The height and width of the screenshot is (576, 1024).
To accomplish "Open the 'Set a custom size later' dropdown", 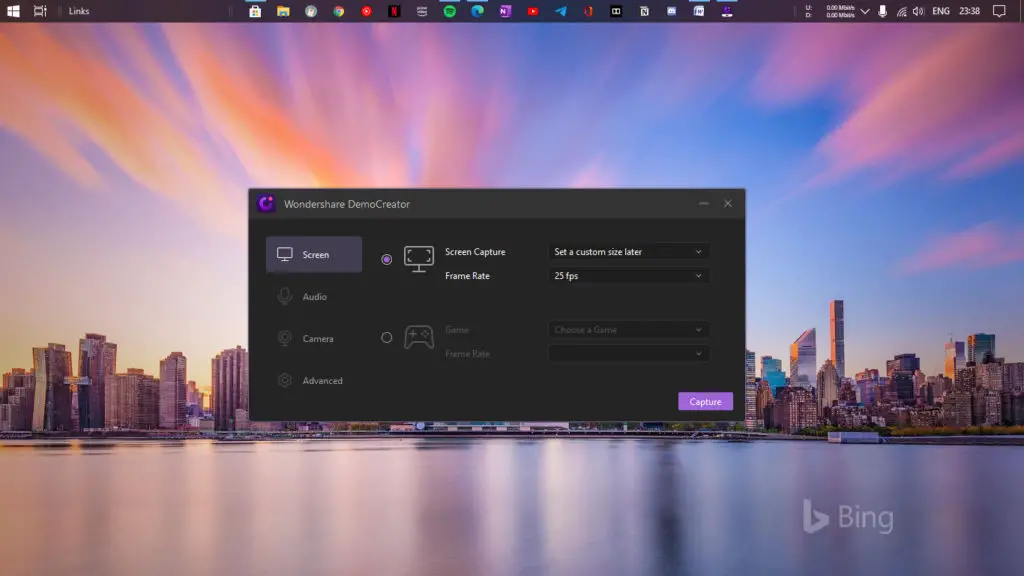I will pos(628,252).
